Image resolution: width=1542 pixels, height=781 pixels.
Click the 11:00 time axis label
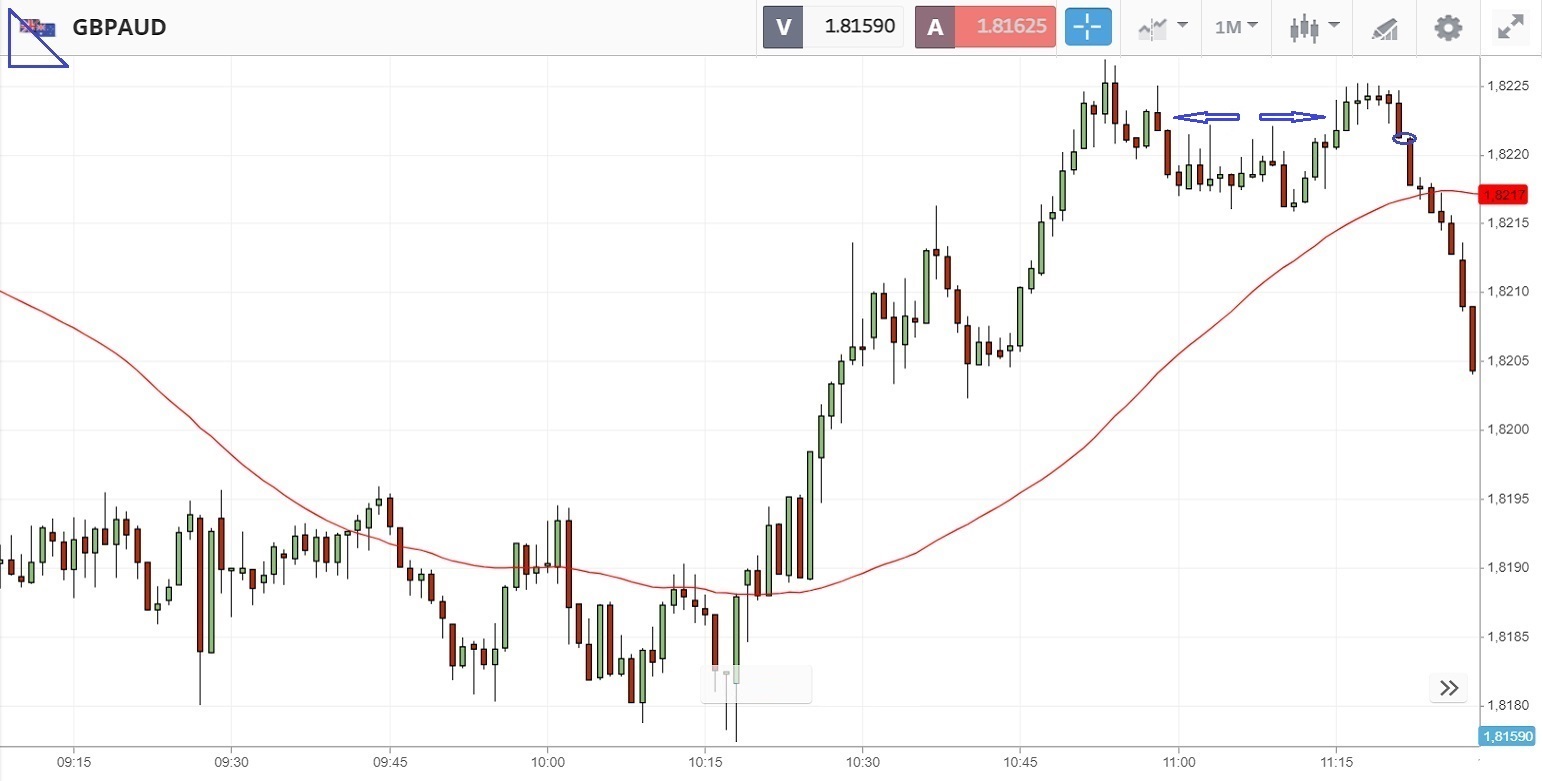(x=1178, y=761)
